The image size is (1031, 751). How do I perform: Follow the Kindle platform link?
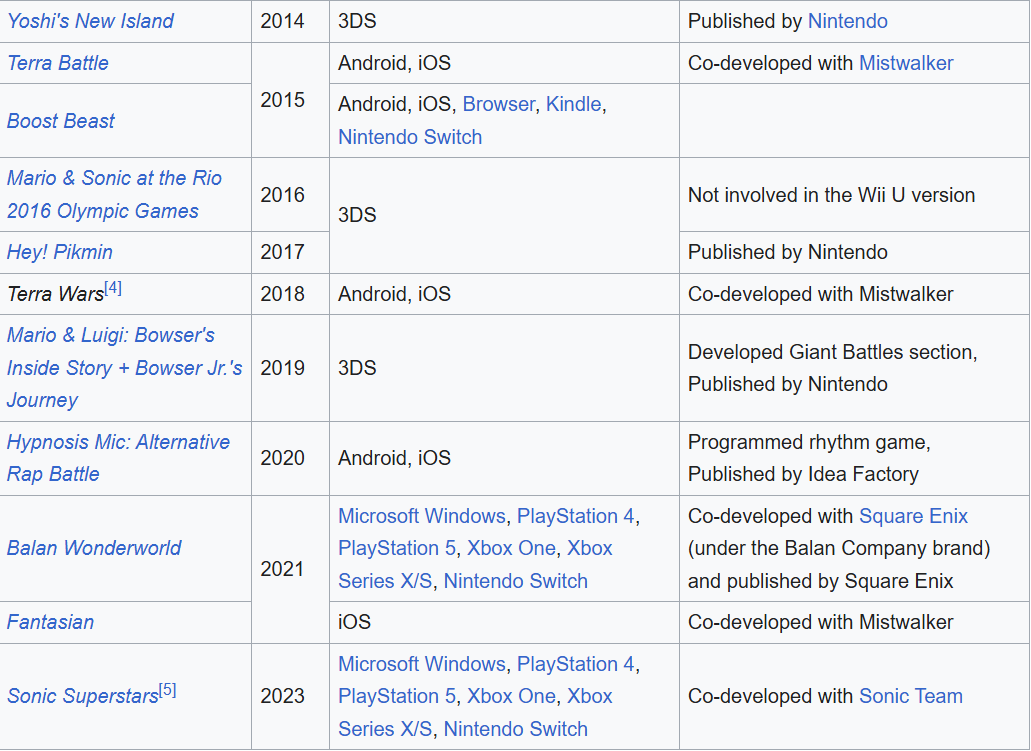point(573,104)
